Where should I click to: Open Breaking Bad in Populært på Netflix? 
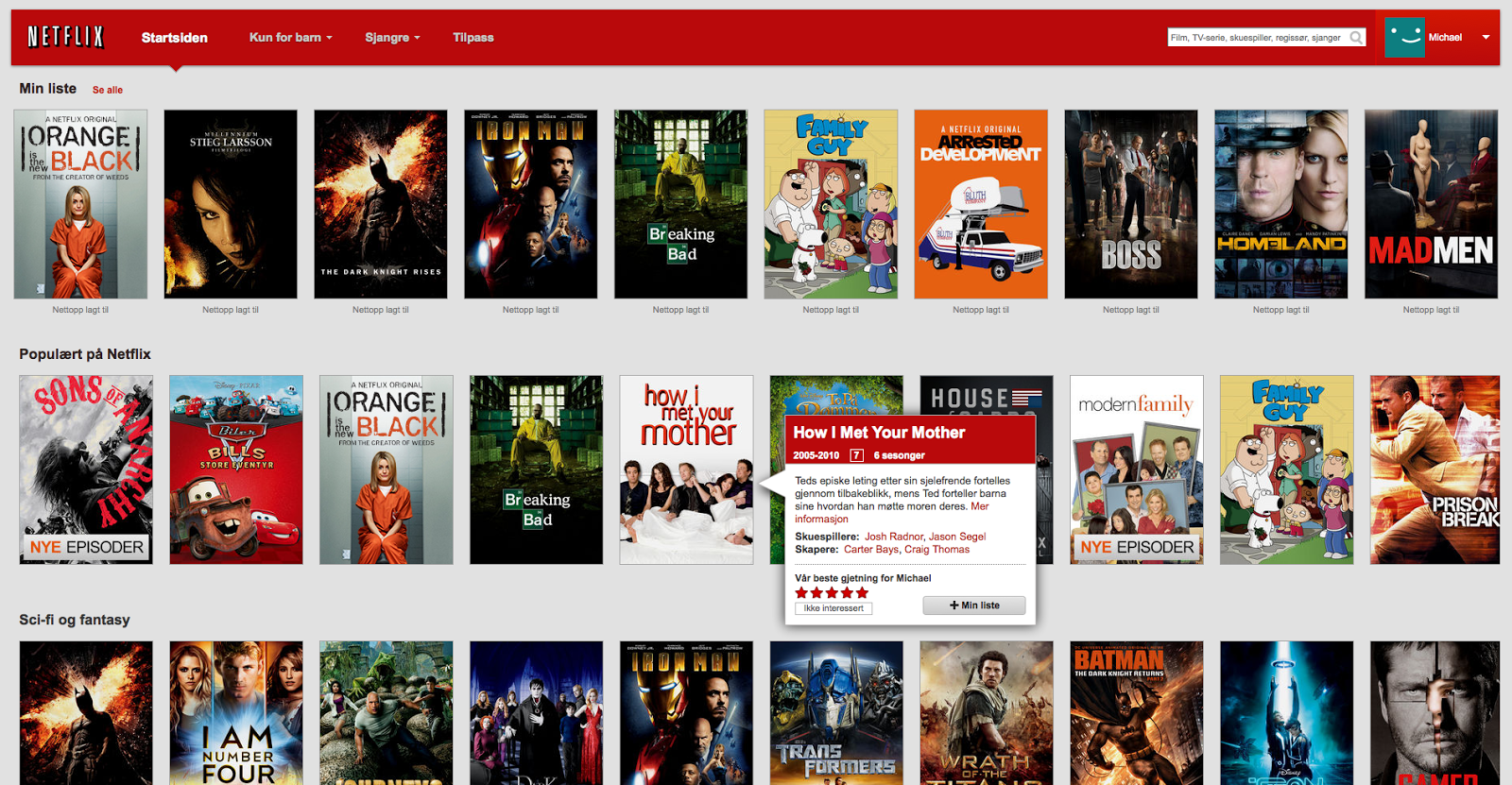536,469
